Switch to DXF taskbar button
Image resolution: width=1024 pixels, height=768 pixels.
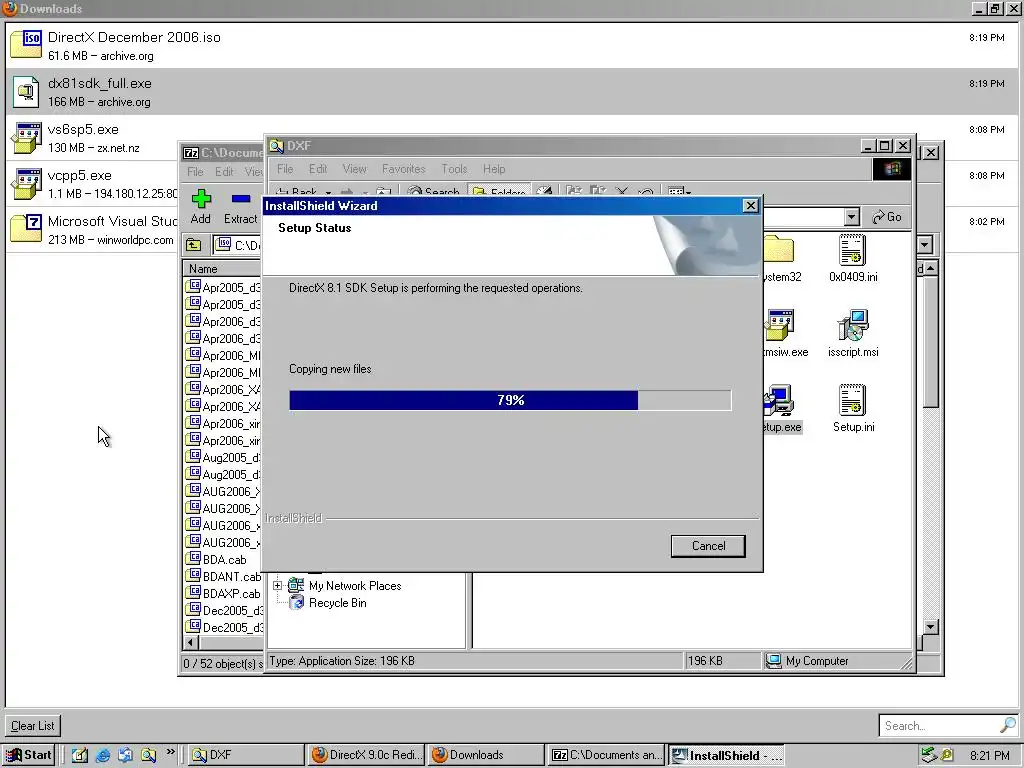246,755
